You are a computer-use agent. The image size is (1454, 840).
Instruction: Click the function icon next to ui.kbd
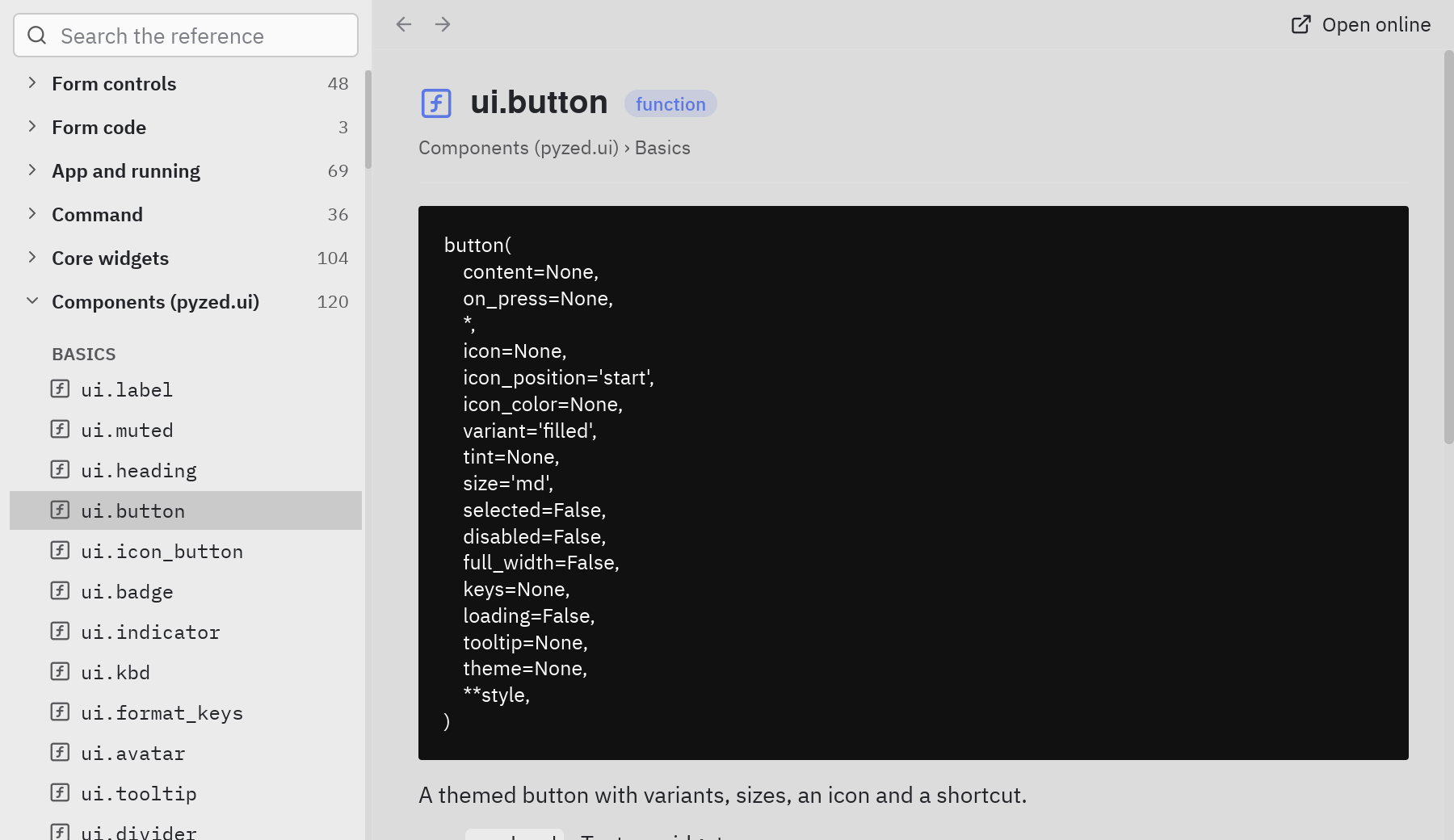coord(60,671)
